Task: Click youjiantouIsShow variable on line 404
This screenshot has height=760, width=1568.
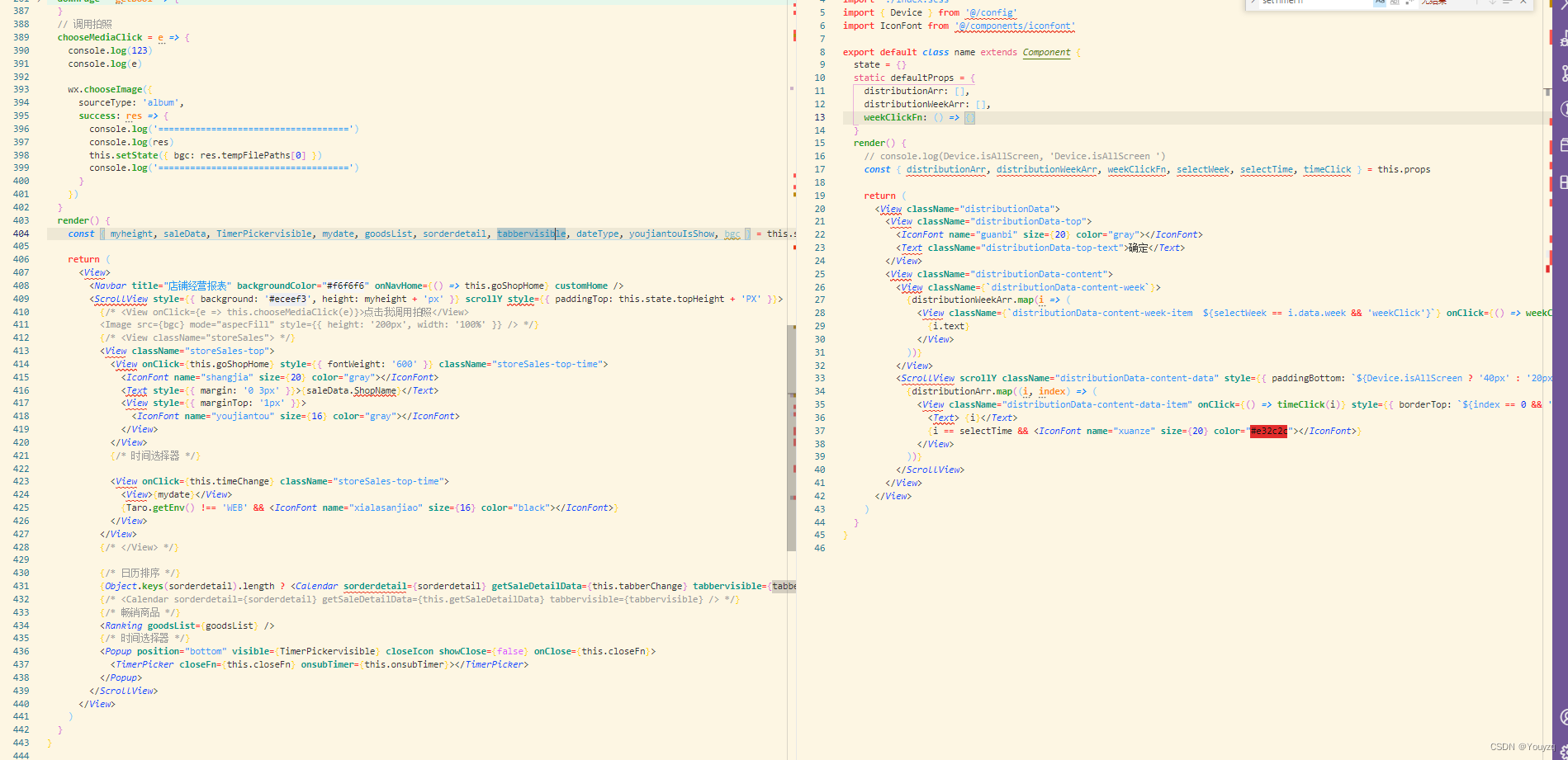Action: point(672,234)
